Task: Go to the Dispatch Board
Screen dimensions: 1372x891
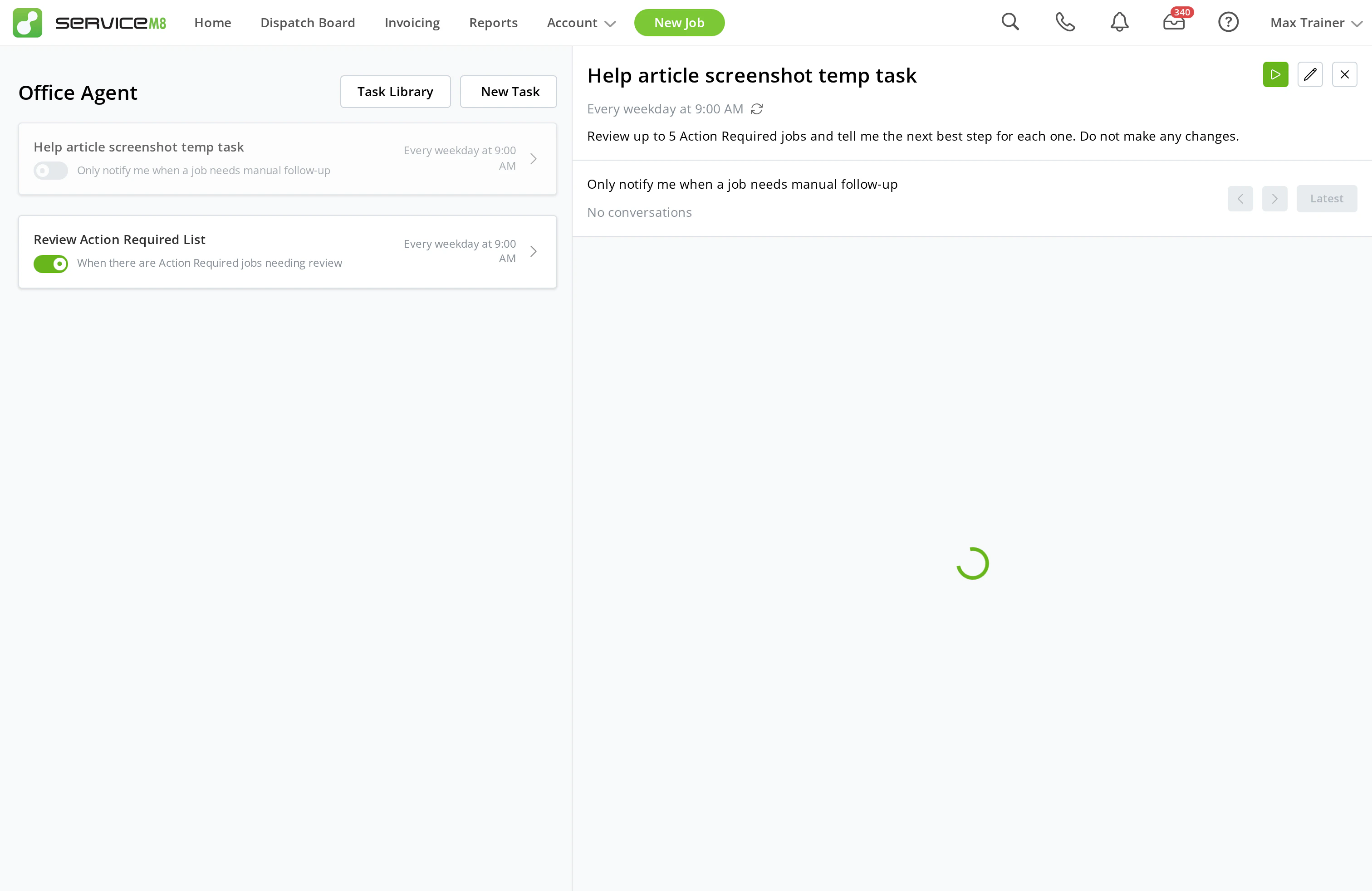Action: pyautogui.click(x=307, y=23)
